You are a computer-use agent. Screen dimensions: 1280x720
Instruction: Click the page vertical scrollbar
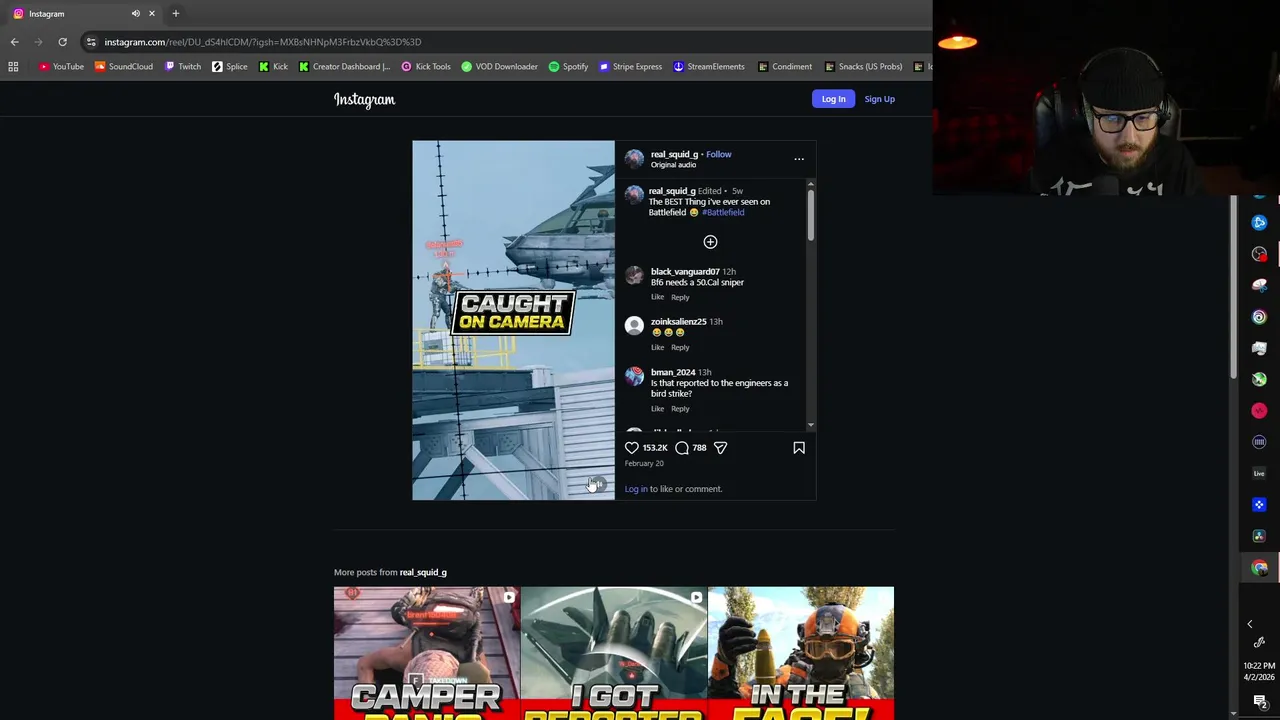point(1233,285)
